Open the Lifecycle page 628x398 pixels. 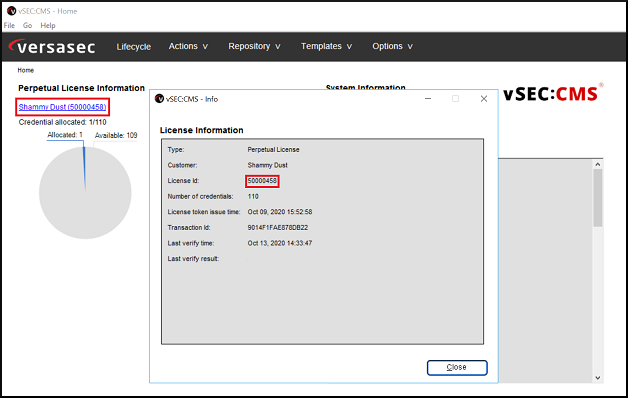coord(134,47)
